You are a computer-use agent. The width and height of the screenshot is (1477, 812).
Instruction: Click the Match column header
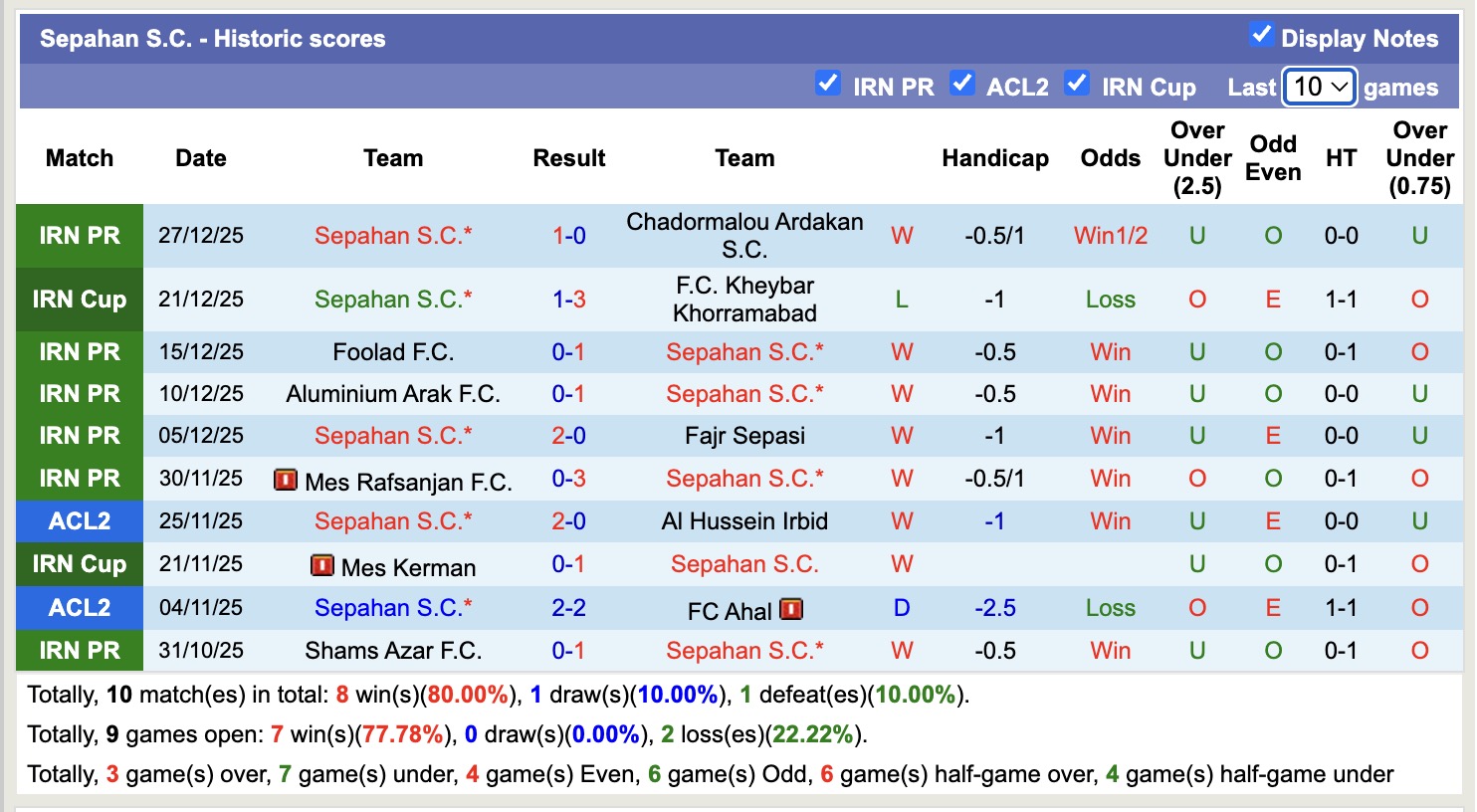click(x=80, y=157)
